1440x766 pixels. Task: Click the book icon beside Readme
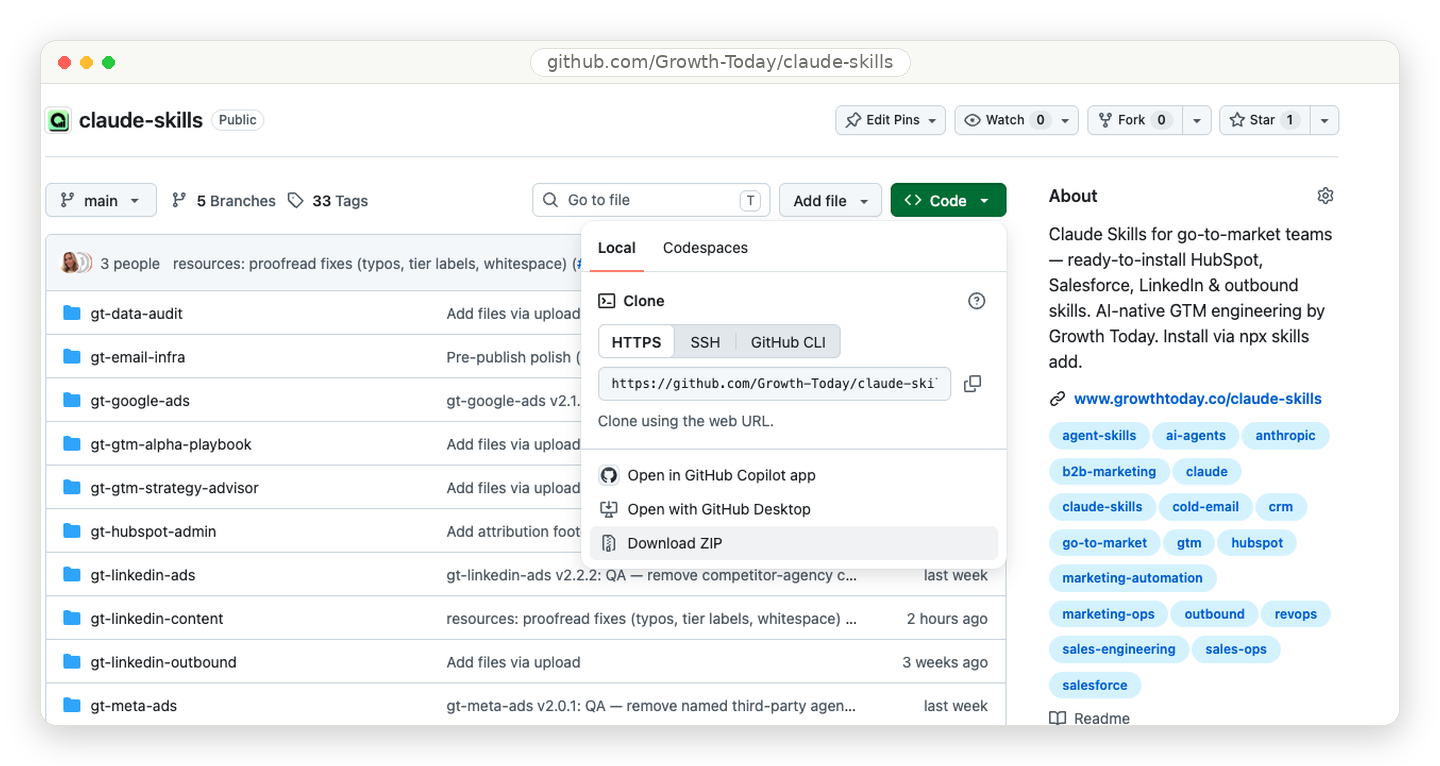click(1058, 718)
